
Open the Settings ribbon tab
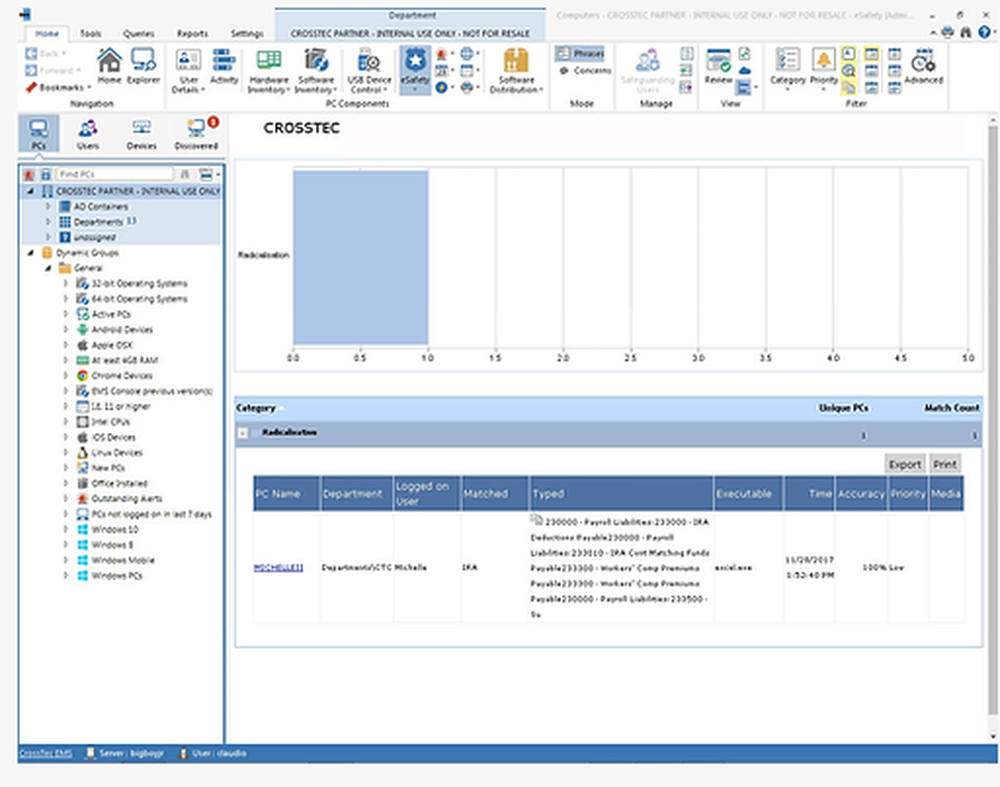coord(247,33)
